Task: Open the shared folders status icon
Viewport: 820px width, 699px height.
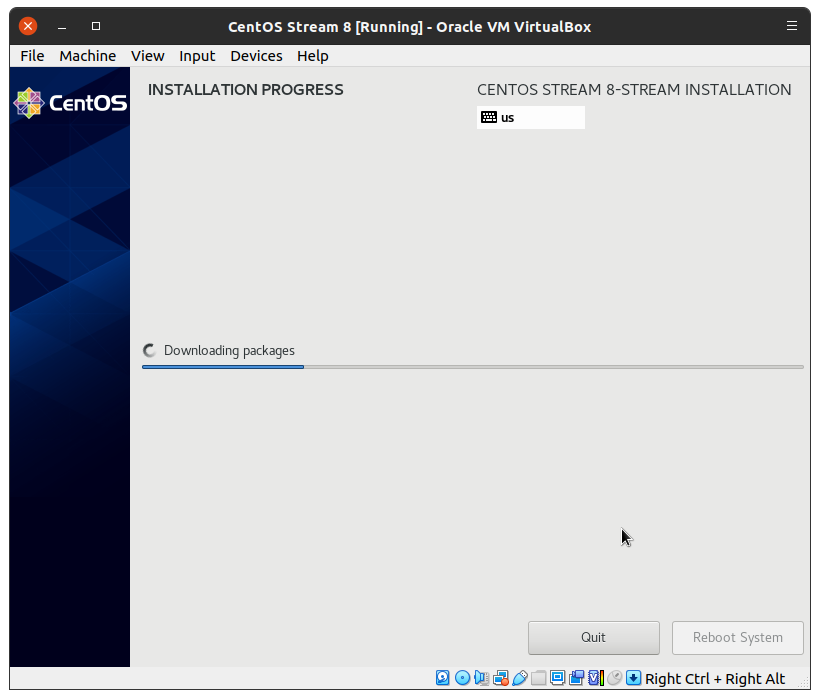Action: click(539, 678)
